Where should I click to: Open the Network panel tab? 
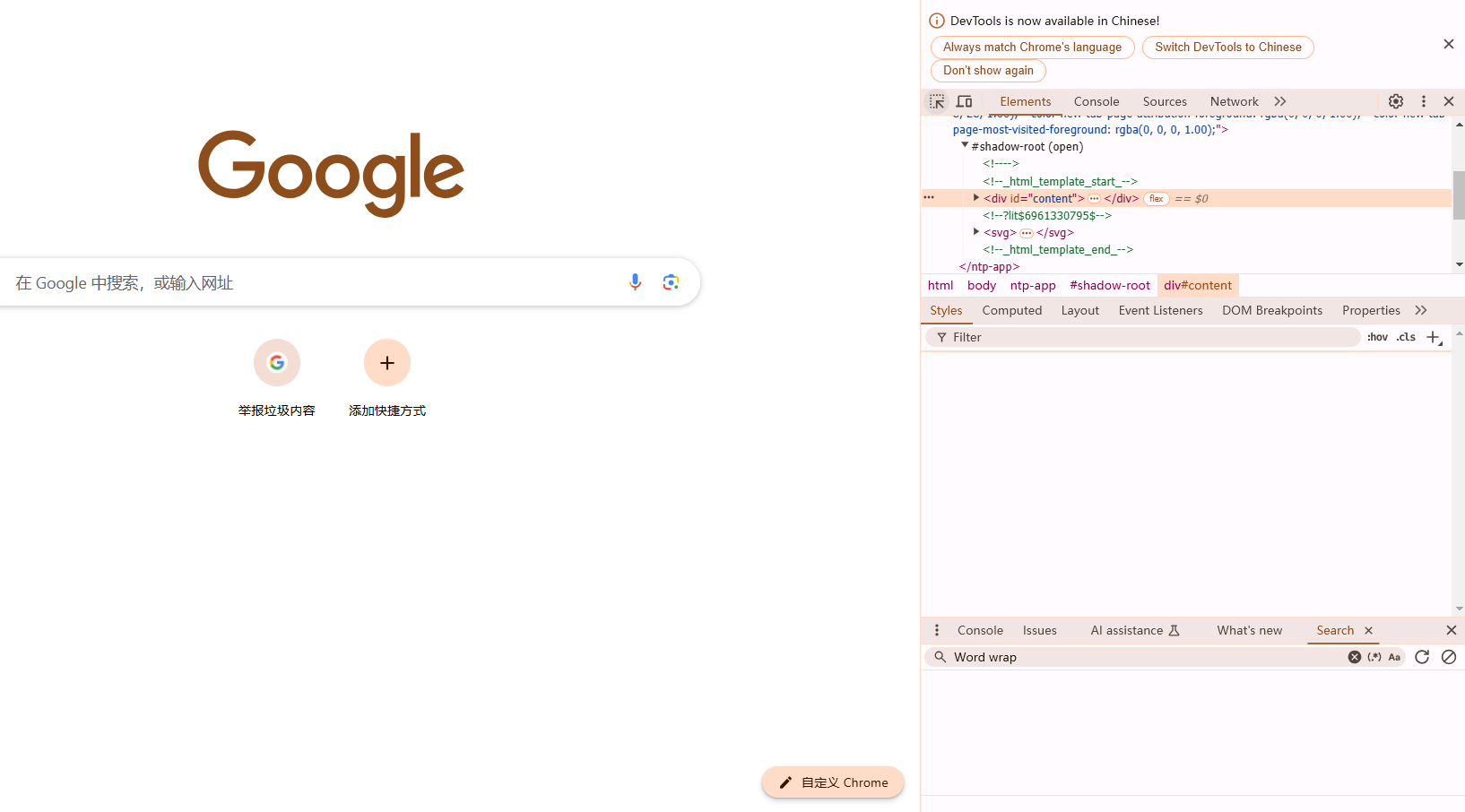coord(1235,101)
